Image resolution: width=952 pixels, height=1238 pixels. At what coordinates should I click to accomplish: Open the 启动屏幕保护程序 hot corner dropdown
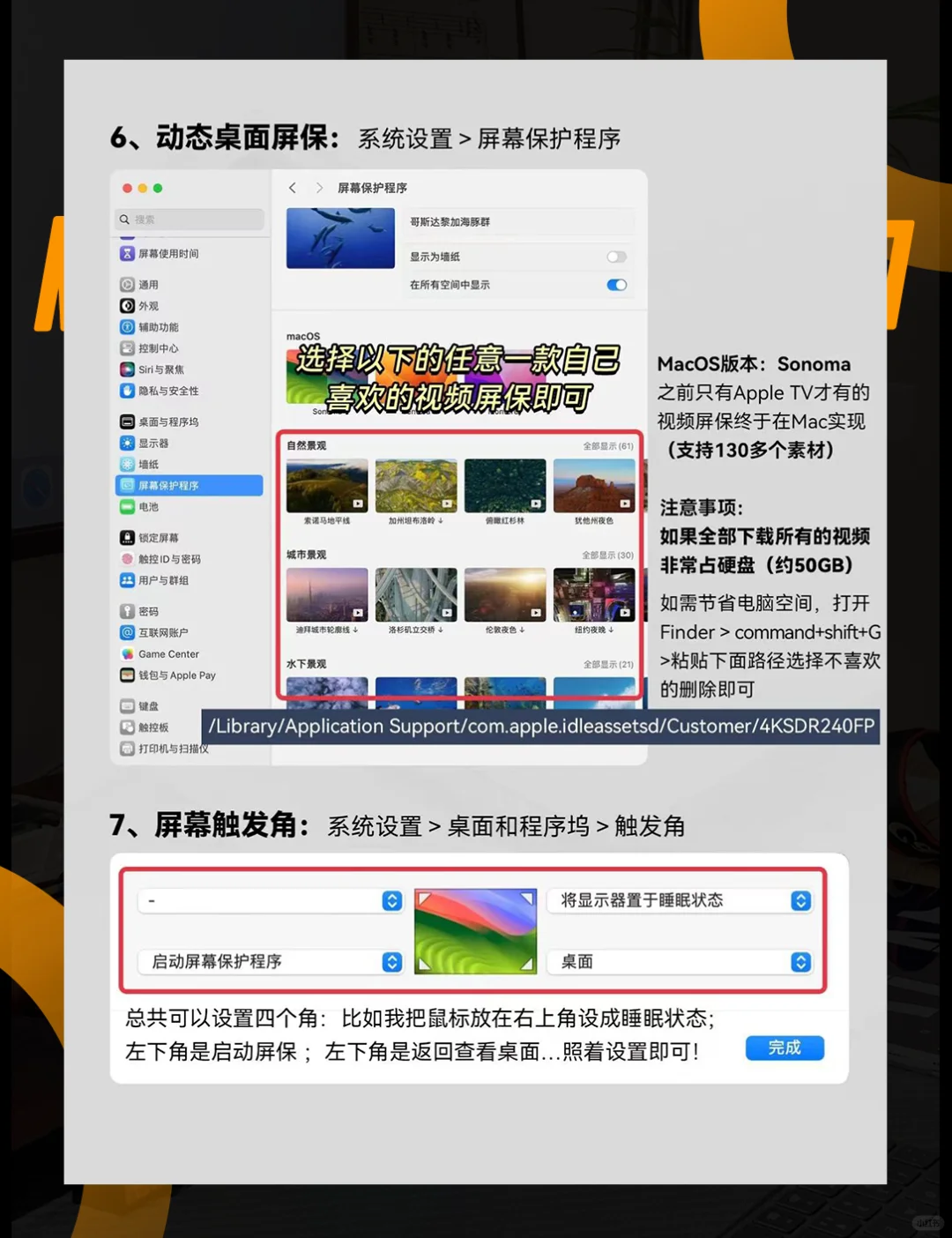coord(271,961)
